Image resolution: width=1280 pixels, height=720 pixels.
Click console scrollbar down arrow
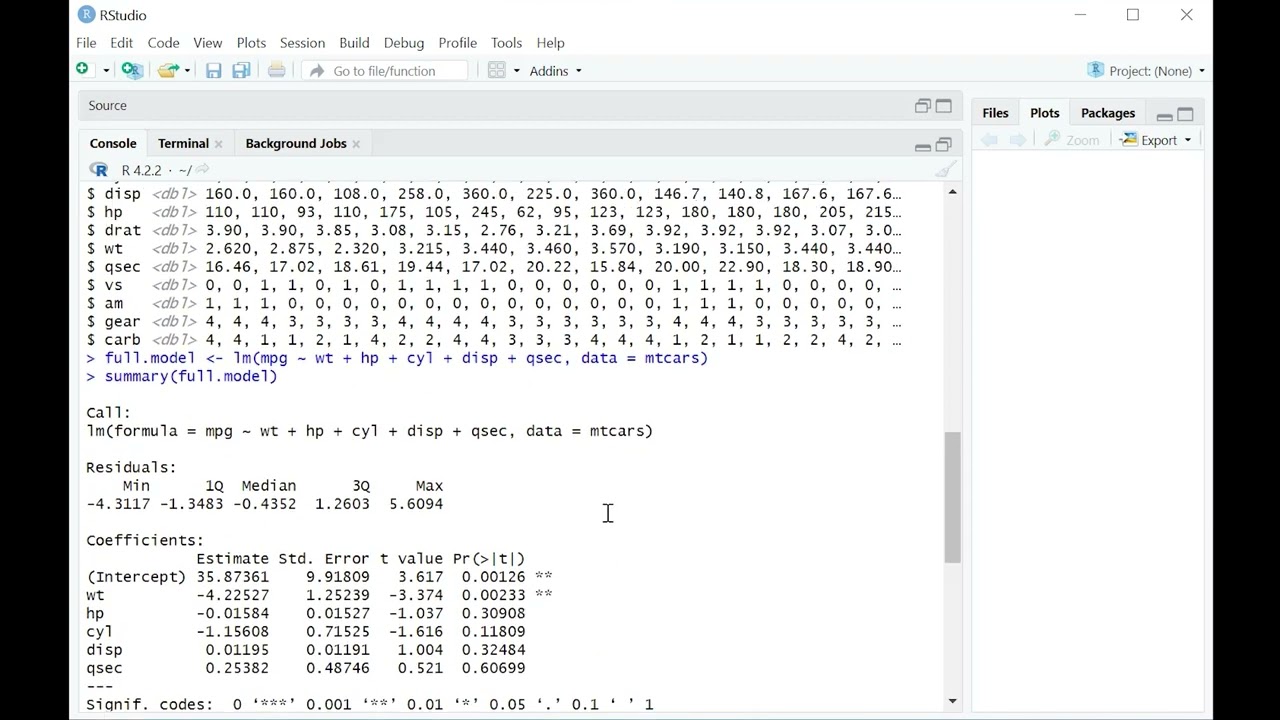953,702
